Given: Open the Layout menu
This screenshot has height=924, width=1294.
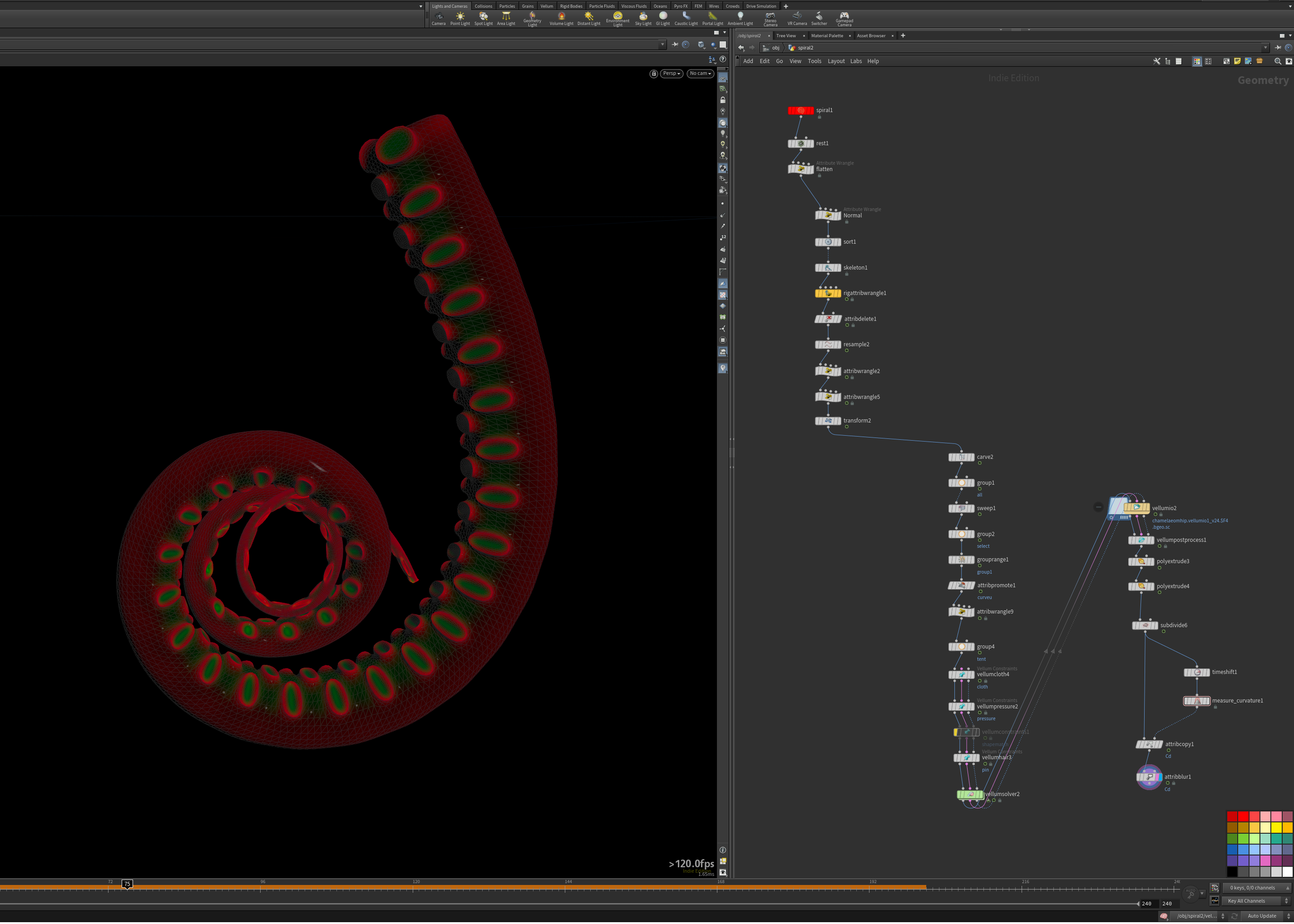Looking at the screenshot, I should coord(836,61).
